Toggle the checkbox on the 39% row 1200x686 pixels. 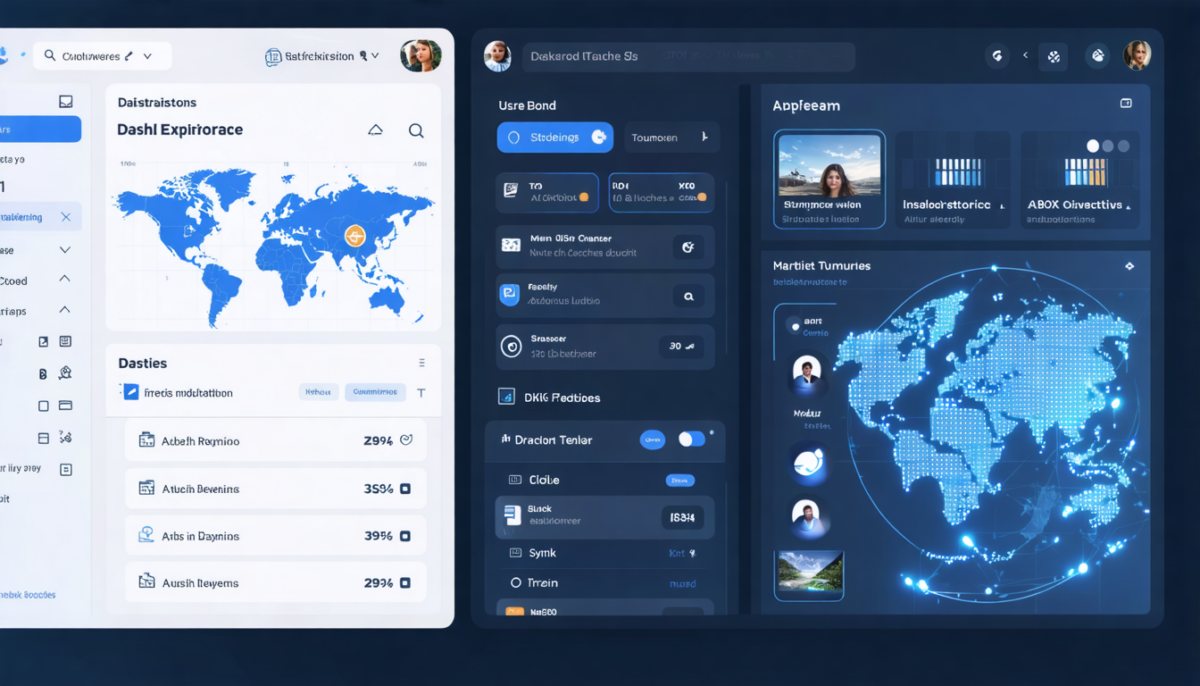click(405, 536)
